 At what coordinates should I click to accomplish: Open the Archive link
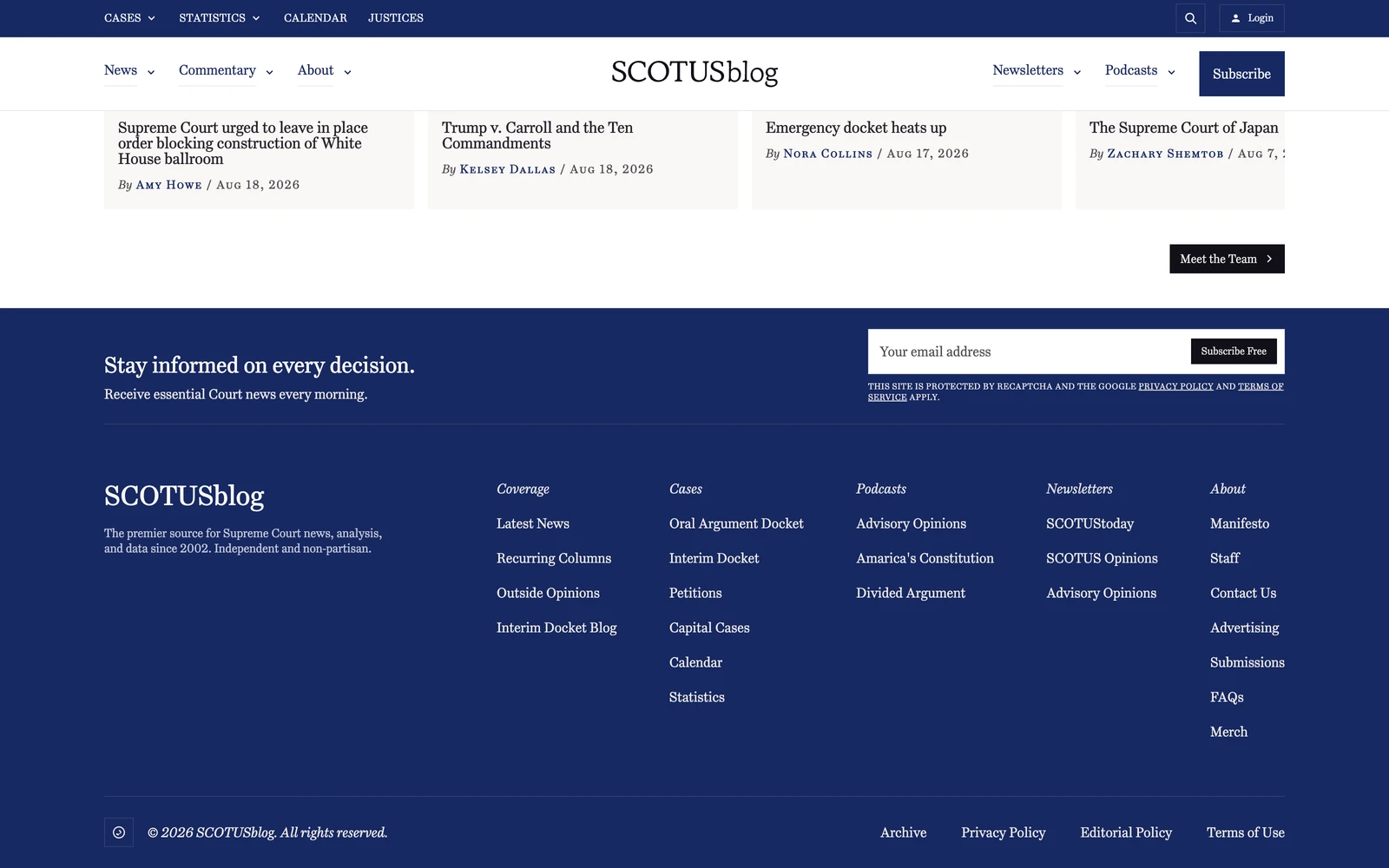pyautogui.click(x=903, y=832)
